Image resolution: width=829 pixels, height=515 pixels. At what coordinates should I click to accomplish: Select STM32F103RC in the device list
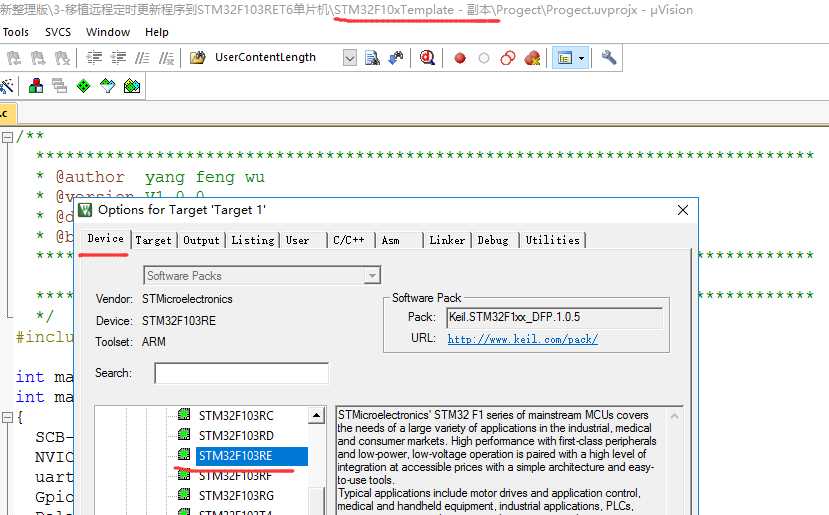pyautogui.click(x=236, y=416)
